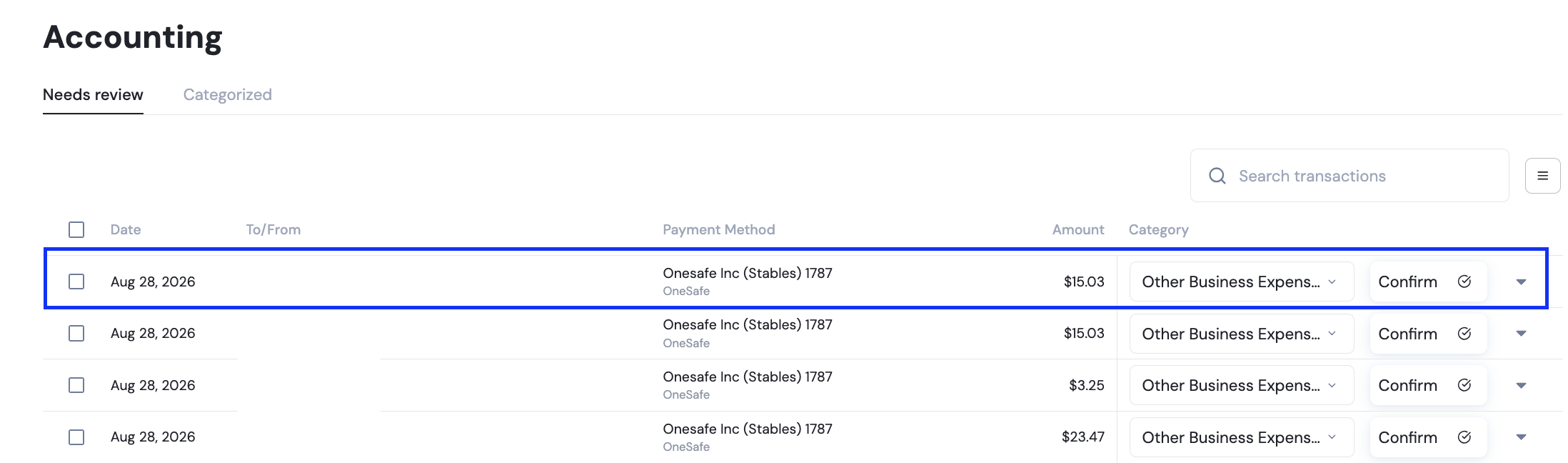Switch to the Categorized tab

(x=228, y=95)
